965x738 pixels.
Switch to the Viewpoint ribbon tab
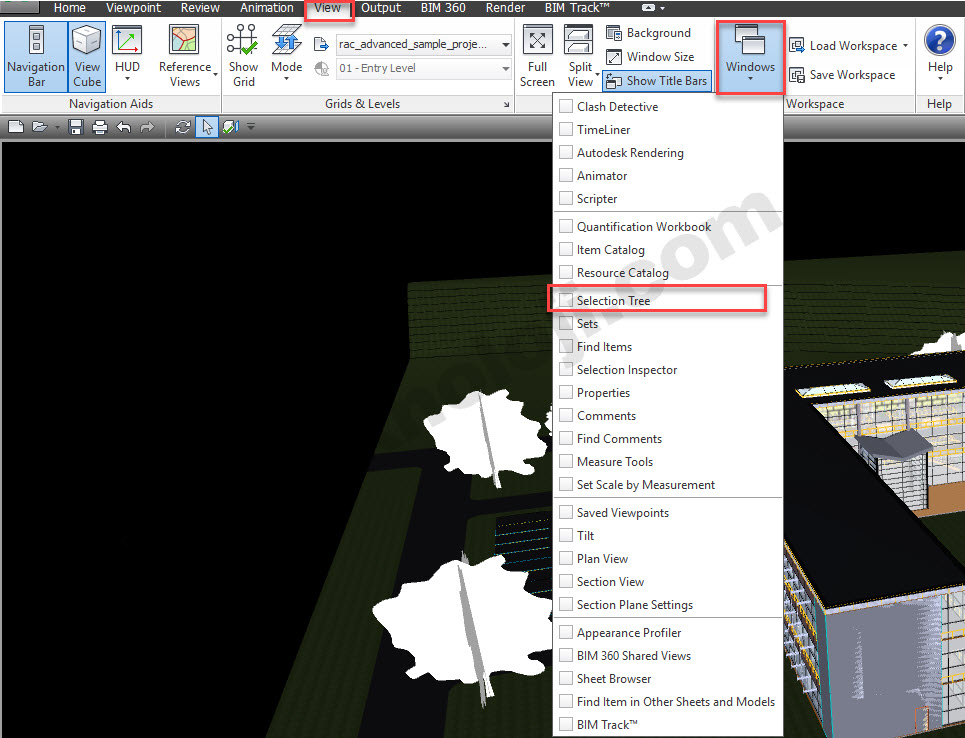[x=133, y=8]
